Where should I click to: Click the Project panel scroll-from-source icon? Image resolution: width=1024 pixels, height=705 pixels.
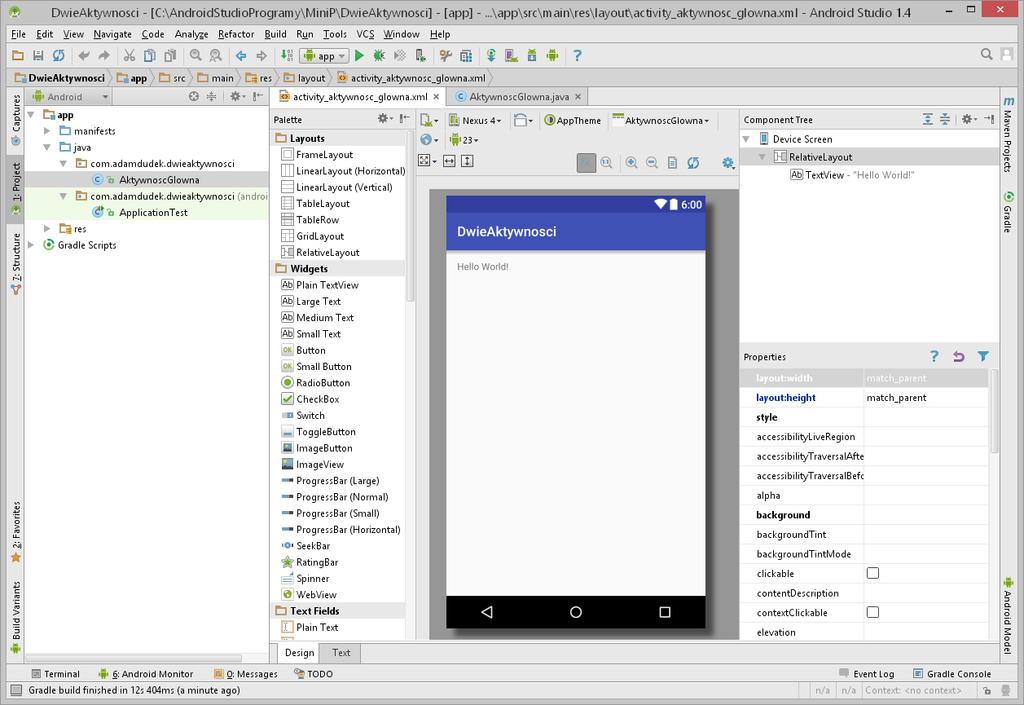pyautogui.click(x=194, y=97)
